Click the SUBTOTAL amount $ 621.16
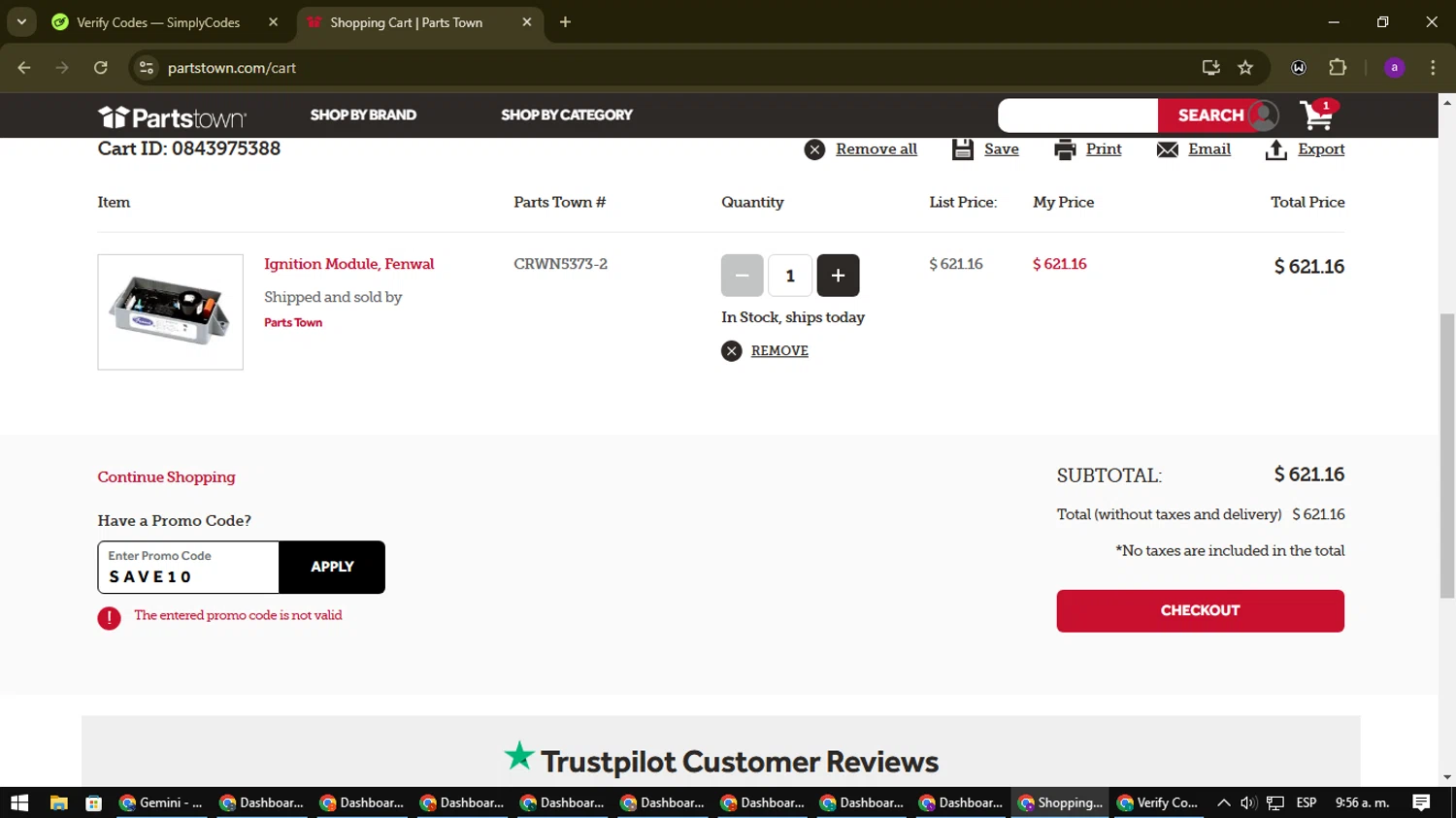1456x818 pixels. click(x=1309, y=474)
